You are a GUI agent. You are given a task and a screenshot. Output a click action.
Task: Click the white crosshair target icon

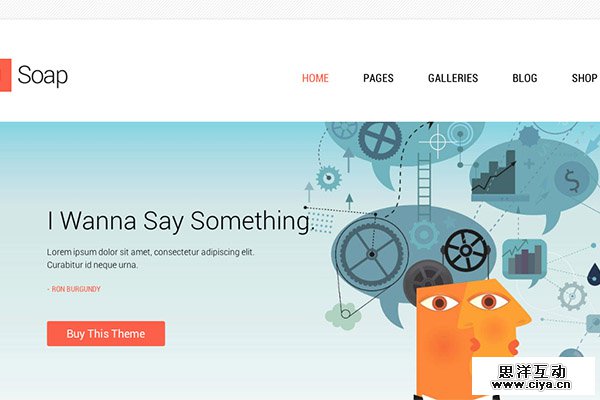[x=438, y=142]
